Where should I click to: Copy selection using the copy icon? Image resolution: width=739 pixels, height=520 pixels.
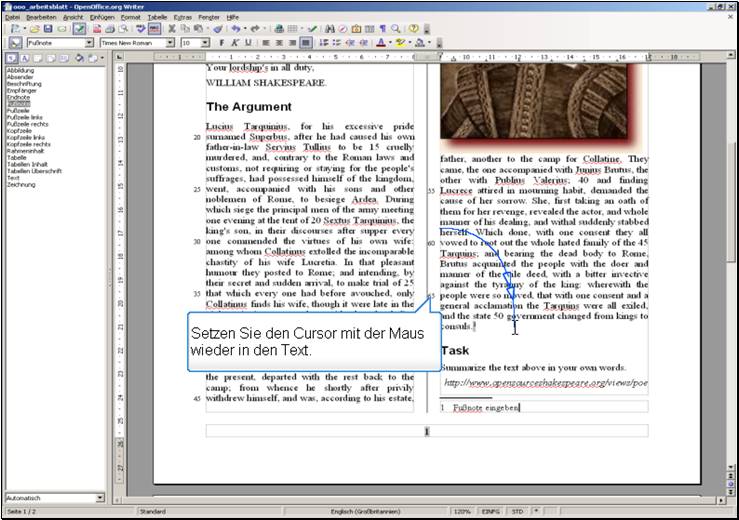tap(185, 29)
